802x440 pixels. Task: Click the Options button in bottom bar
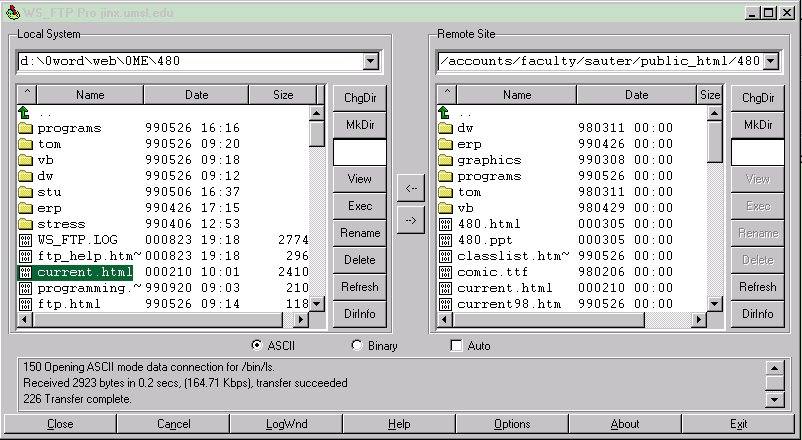click(512, 424)
